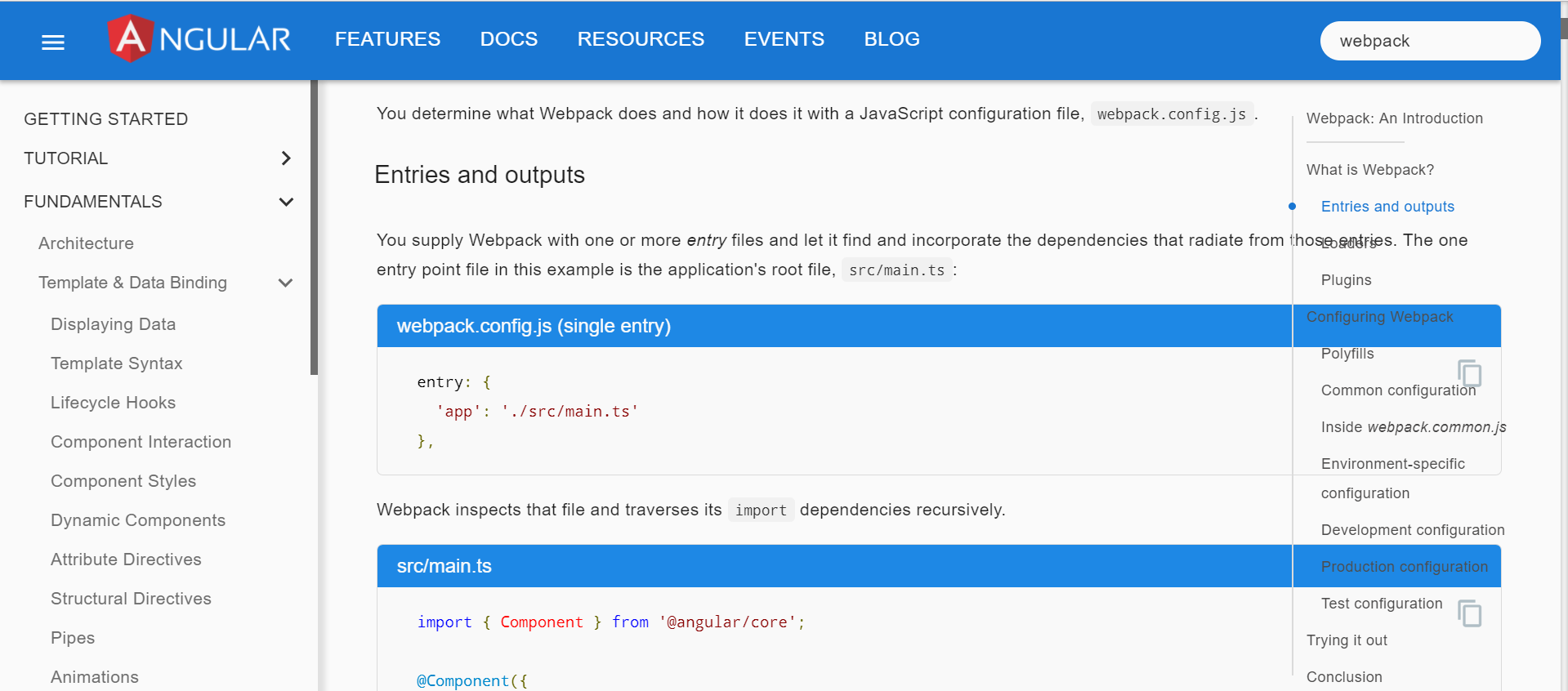This screenshot has width=1568, height=691.
Task: Open the Displaying Data guide
Action: click(113, 324)
